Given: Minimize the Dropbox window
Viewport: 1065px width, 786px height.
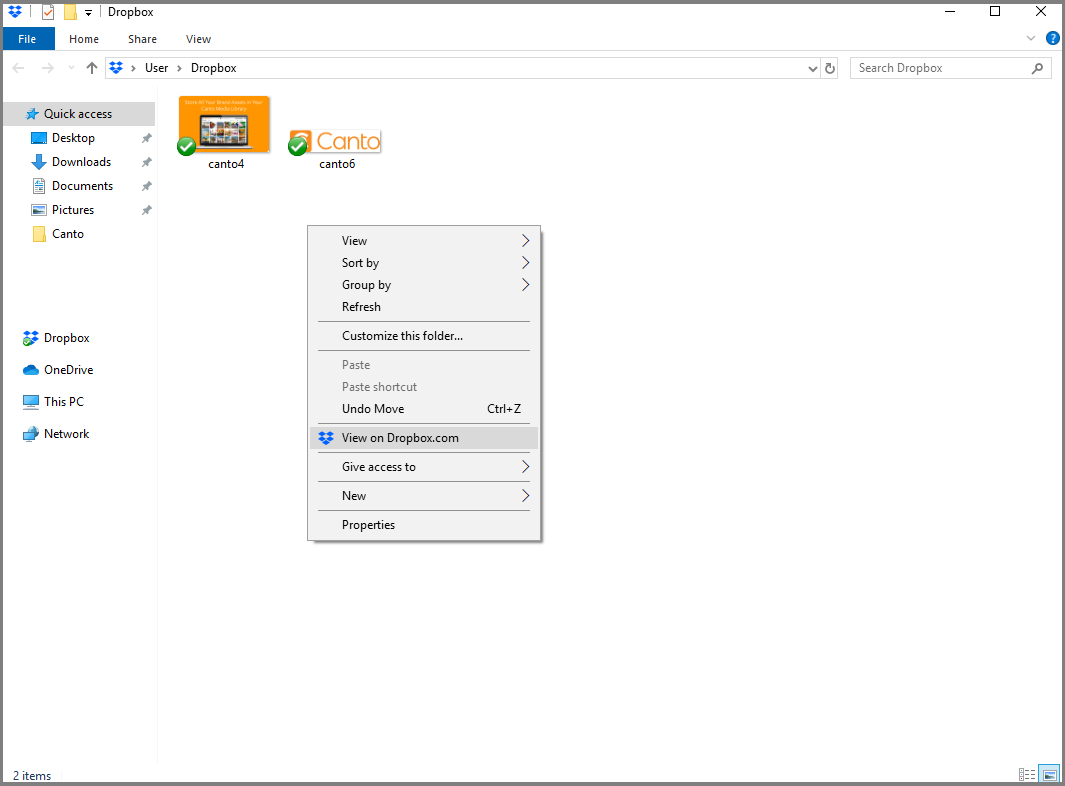Looking at the screenshot, I should pyautogui.click(x=950, y=12).
